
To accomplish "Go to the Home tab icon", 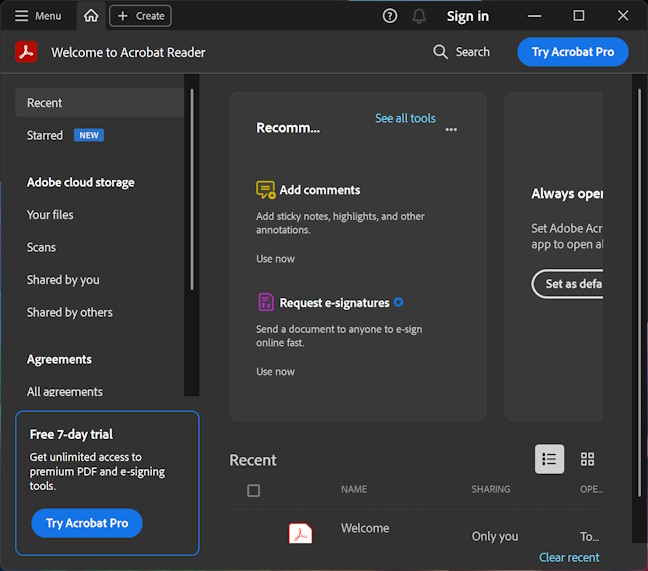I will (91, 16).
